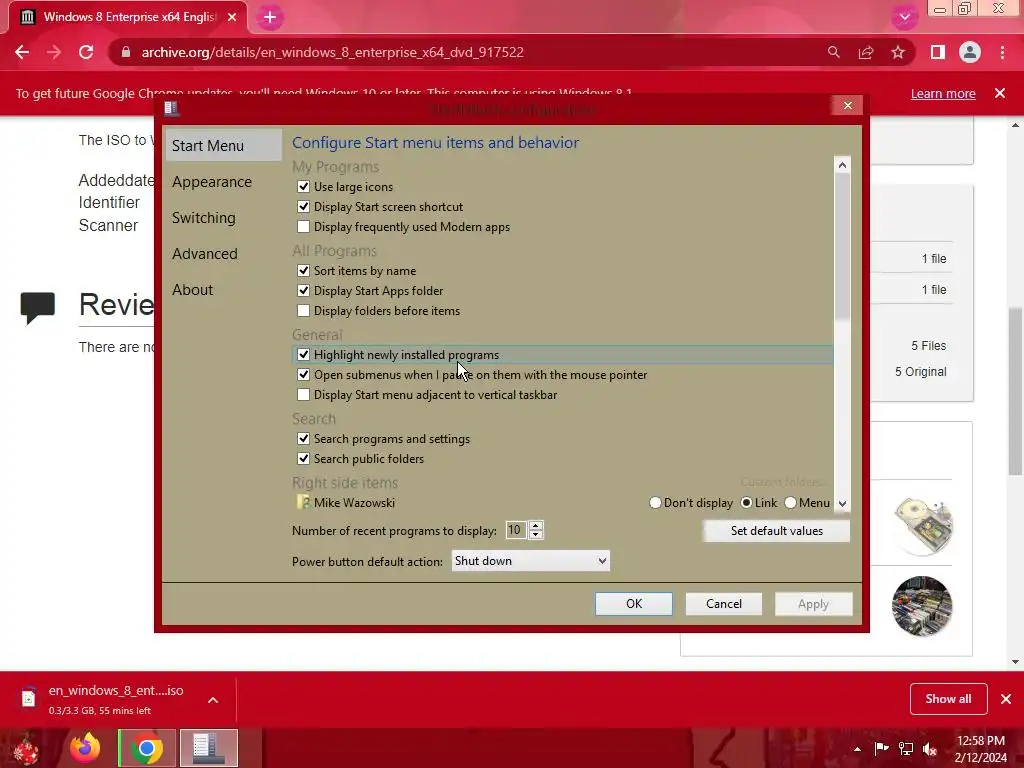The image size is (1024, 768).
Task: Open Firefox from the taskbar
Action: pos(86,748)
